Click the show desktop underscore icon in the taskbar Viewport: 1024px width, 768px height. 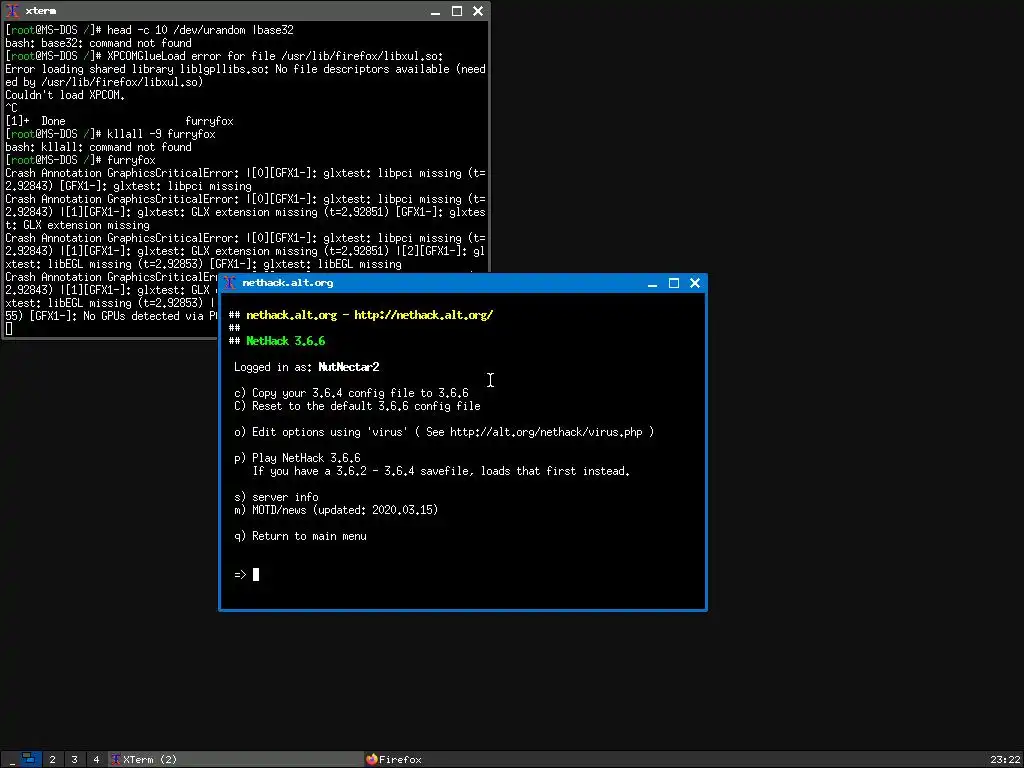(11, 760)
